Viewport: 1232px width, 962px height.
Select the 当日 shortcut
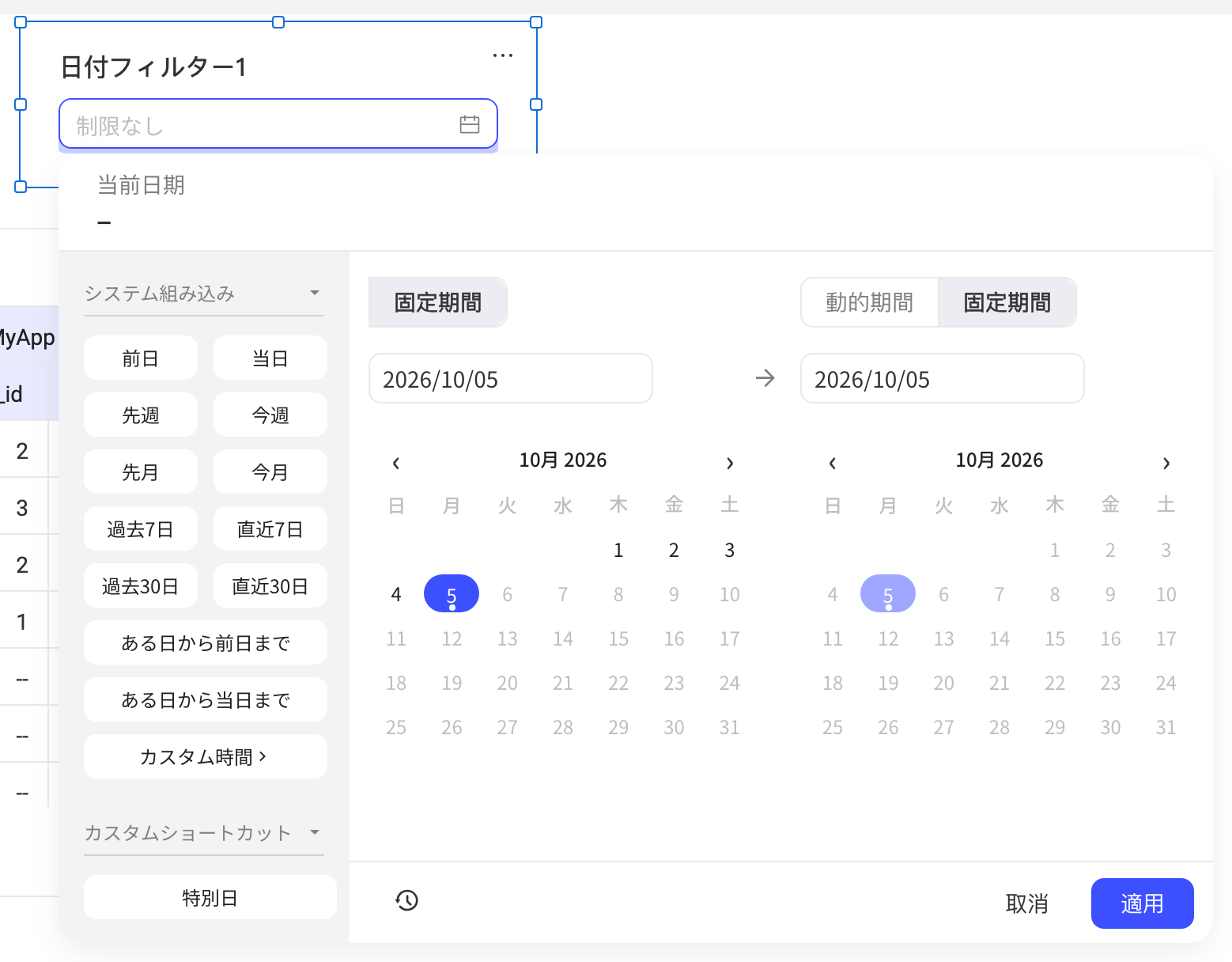pos(270,358)
